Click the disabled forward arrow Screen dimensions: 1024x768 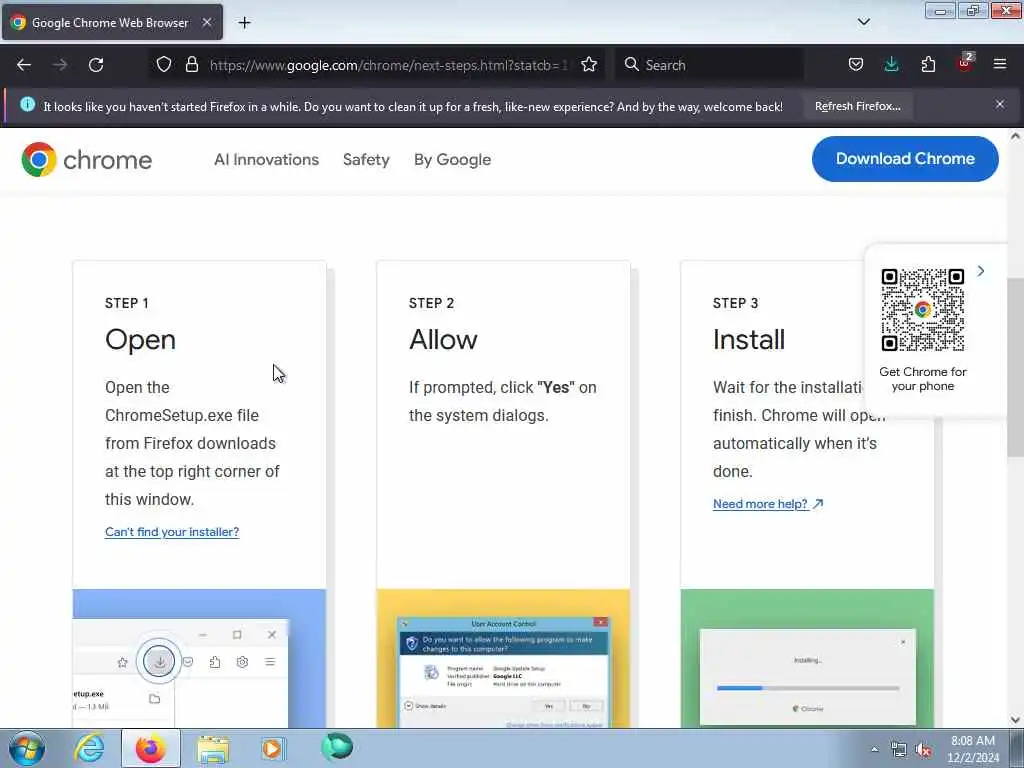[x=60, y=65]
